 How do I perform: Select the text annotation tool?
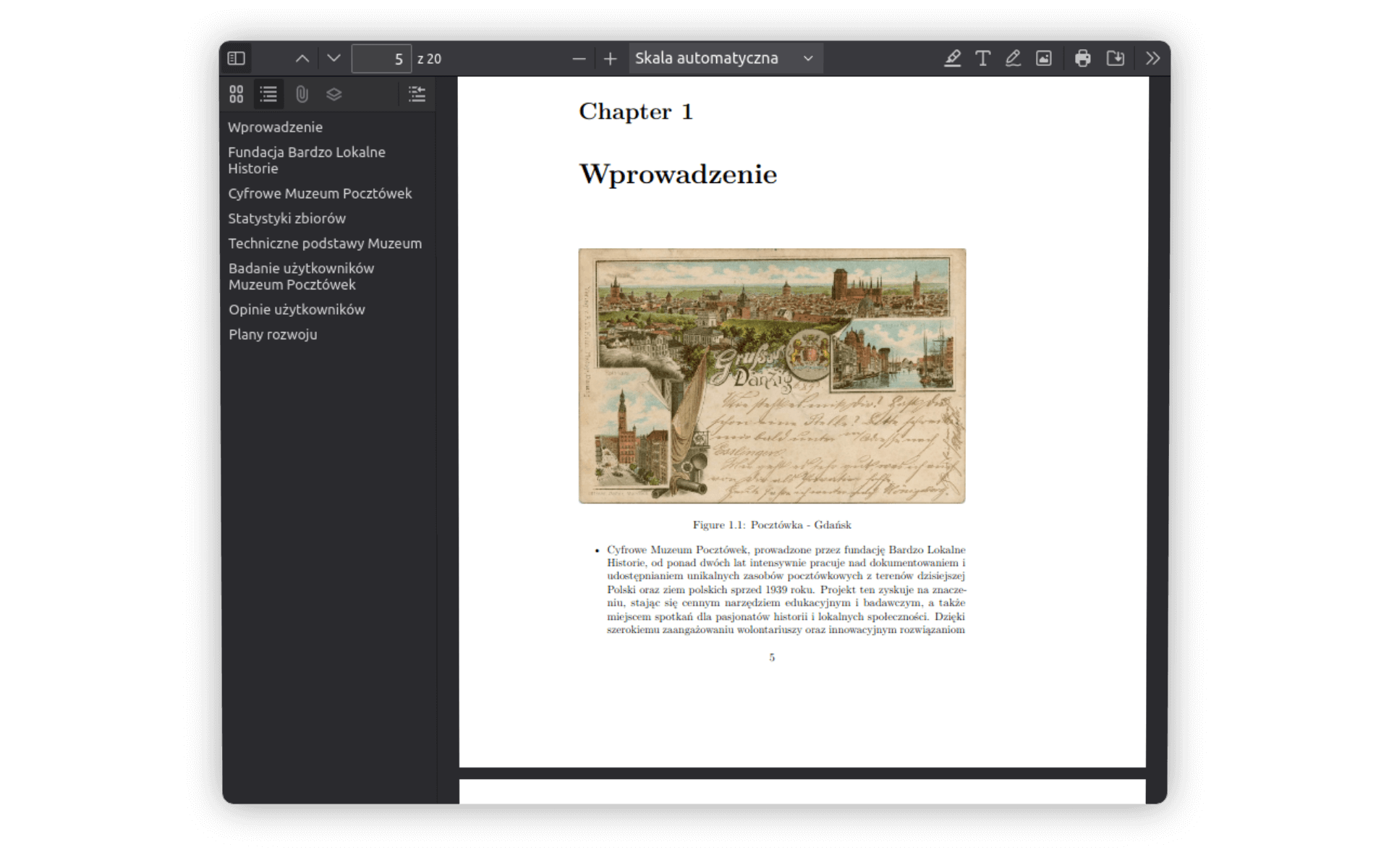pos(982,59)
